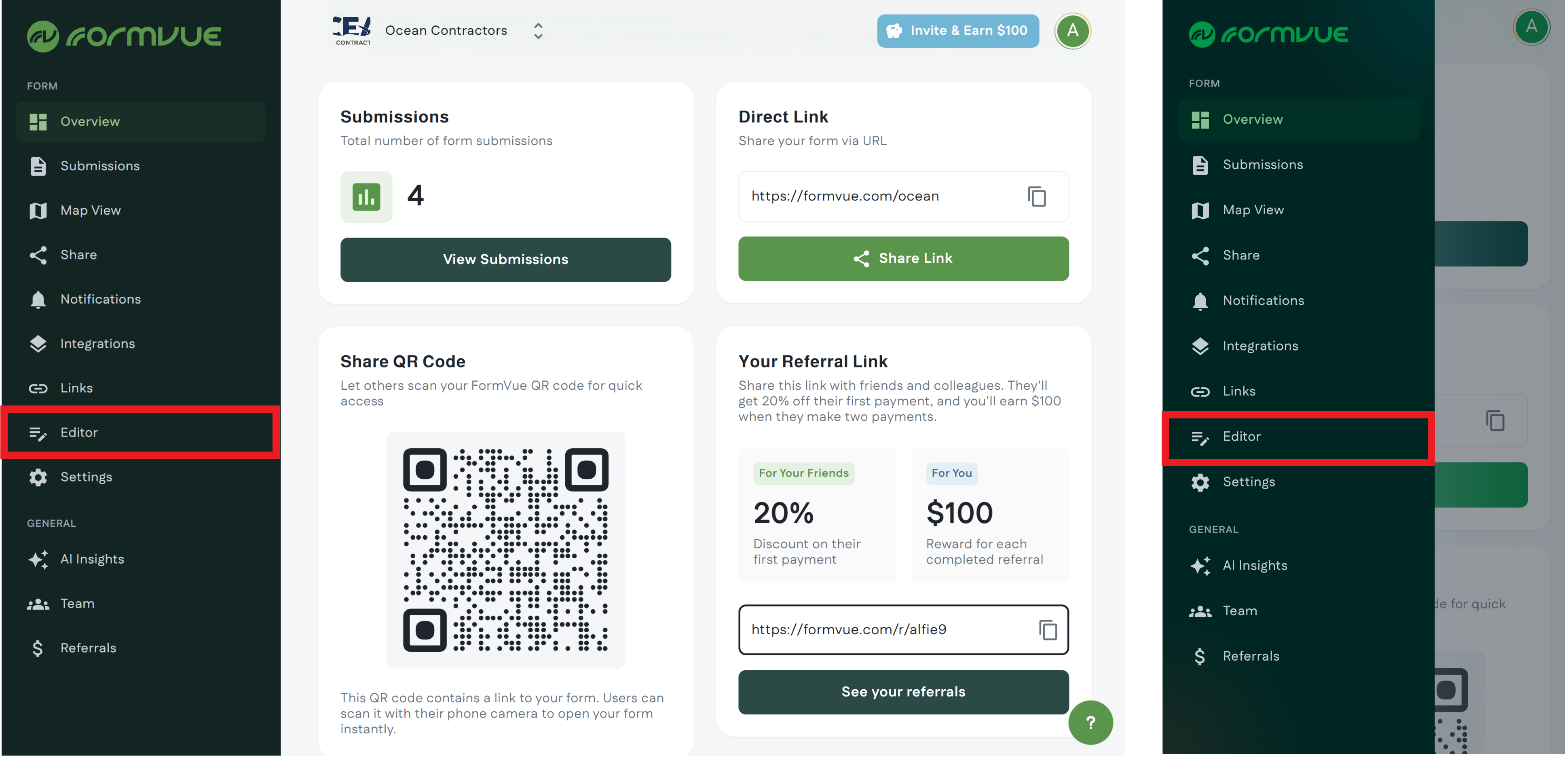Click the Notifications bell in the left sidebar
This screenshot has width=1568, height=758.
38,300
